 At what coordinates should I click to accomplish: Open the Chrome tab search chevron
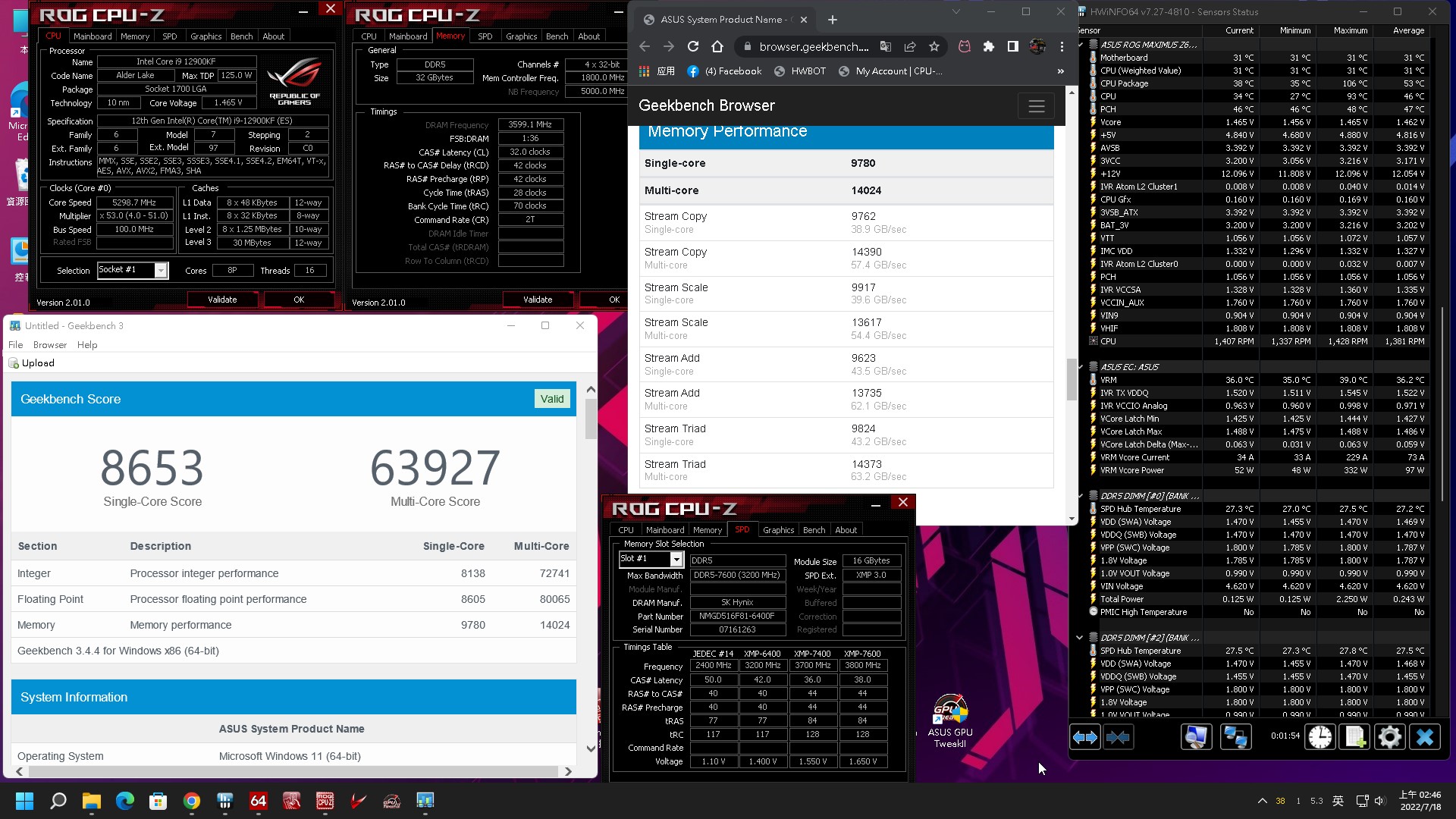click(955, 12)
